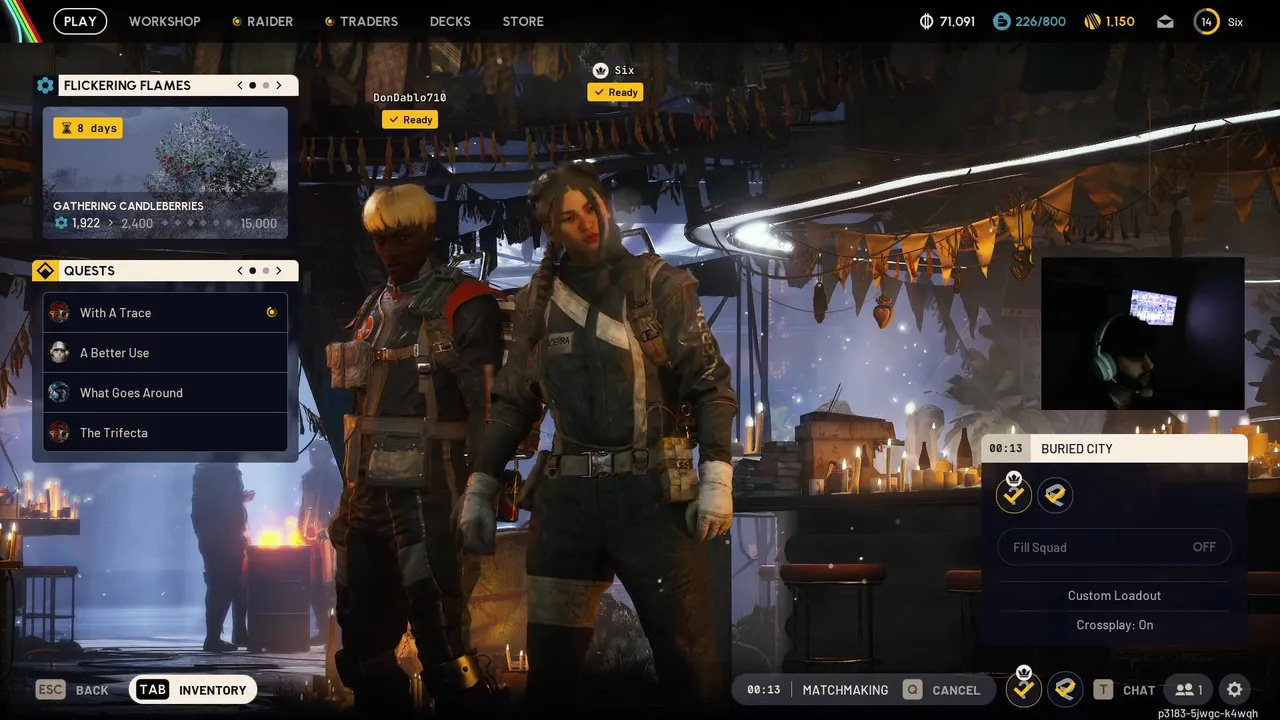Open the level 14 player profile badge
The height and width of the screenshot is (720, 1280).
pos(1207,21)
